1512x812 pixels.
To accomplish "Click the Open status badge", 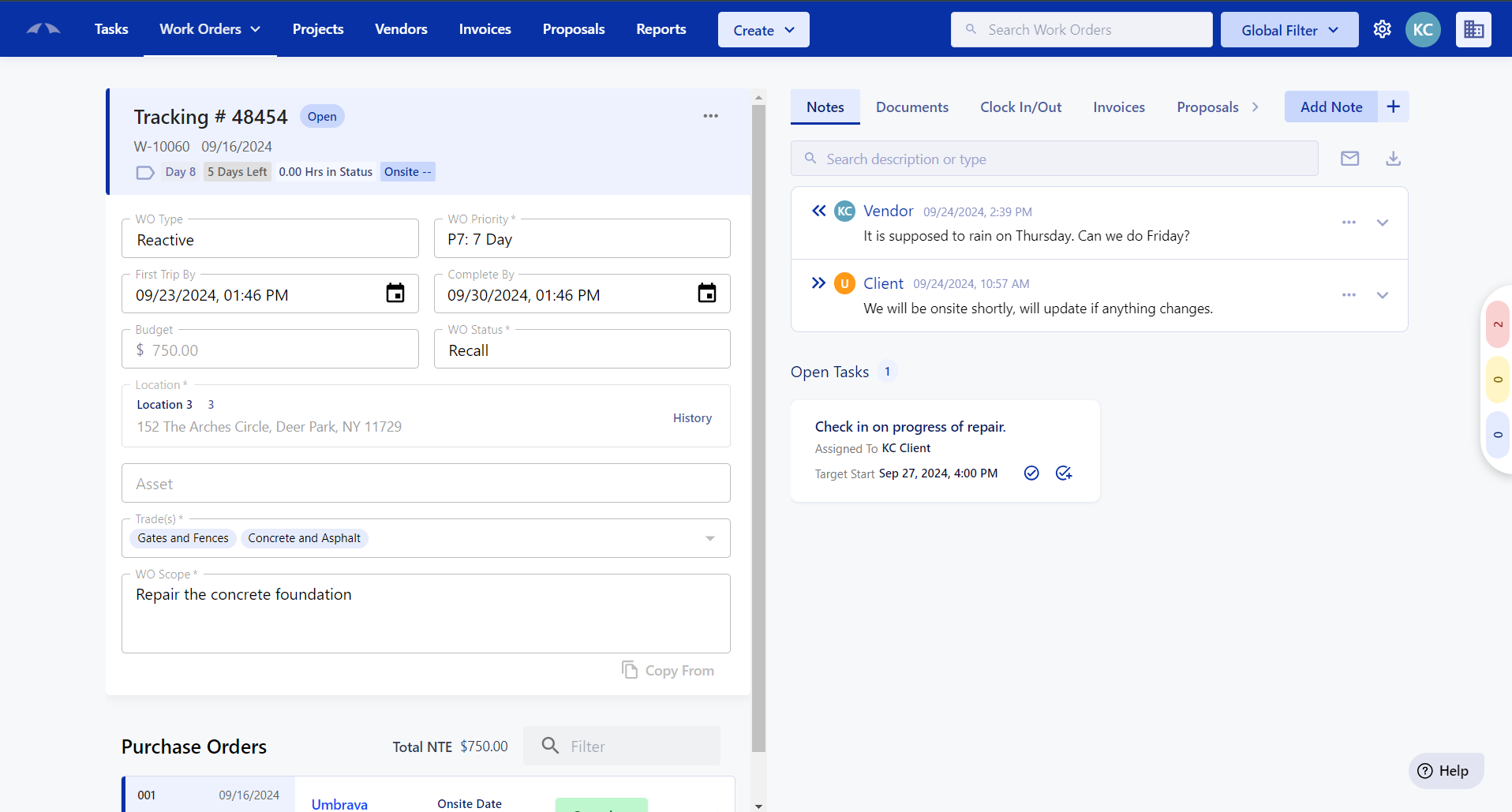I will tap(322, 117).
